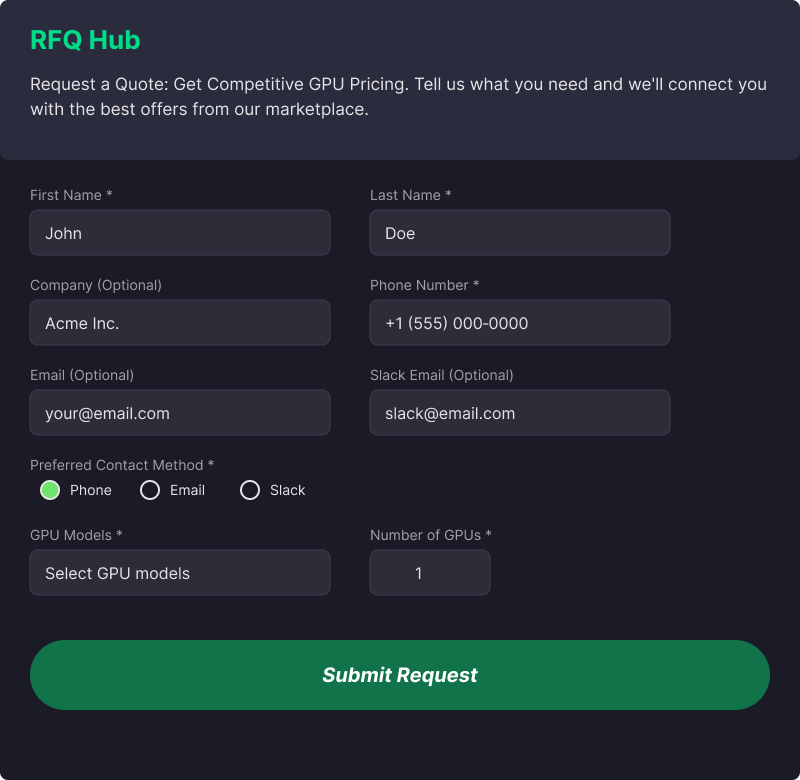Screen dimensions: 800x780
Task: Click the RFQ Hub heading
Action: [x=85, y=40]
